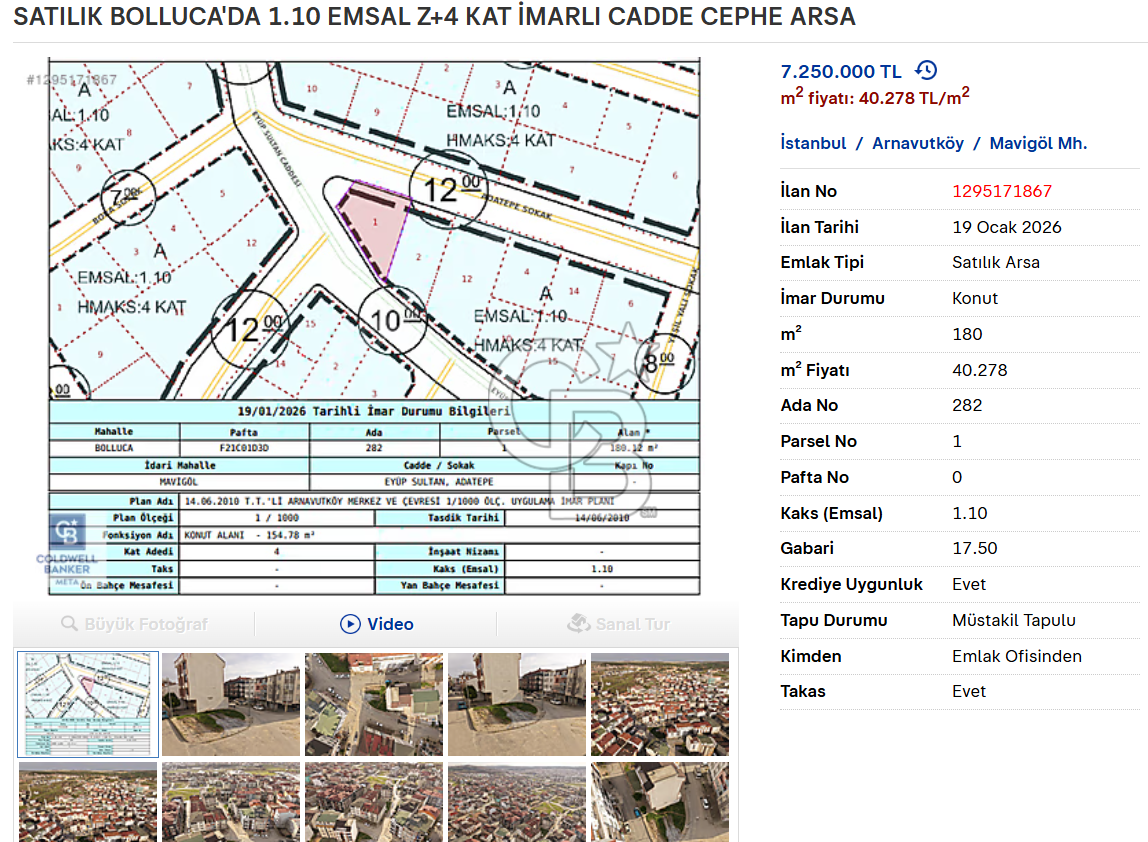The height and width of the screenshot is (842, 1148).
Task: Select the Müstakil Tapulu deed value
Action: point(1013,620)
